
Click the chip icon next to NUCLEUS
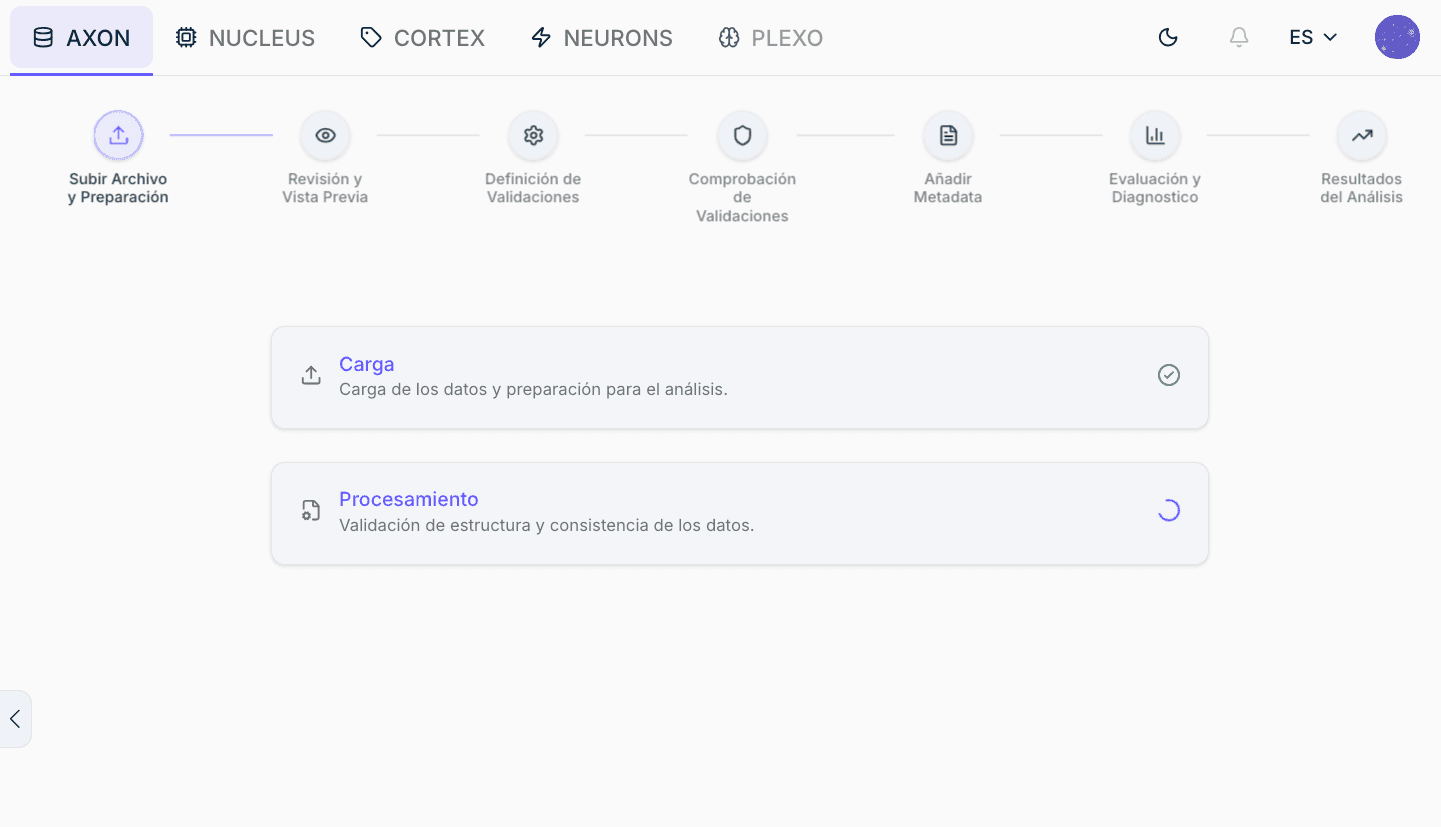click(186, 38)
